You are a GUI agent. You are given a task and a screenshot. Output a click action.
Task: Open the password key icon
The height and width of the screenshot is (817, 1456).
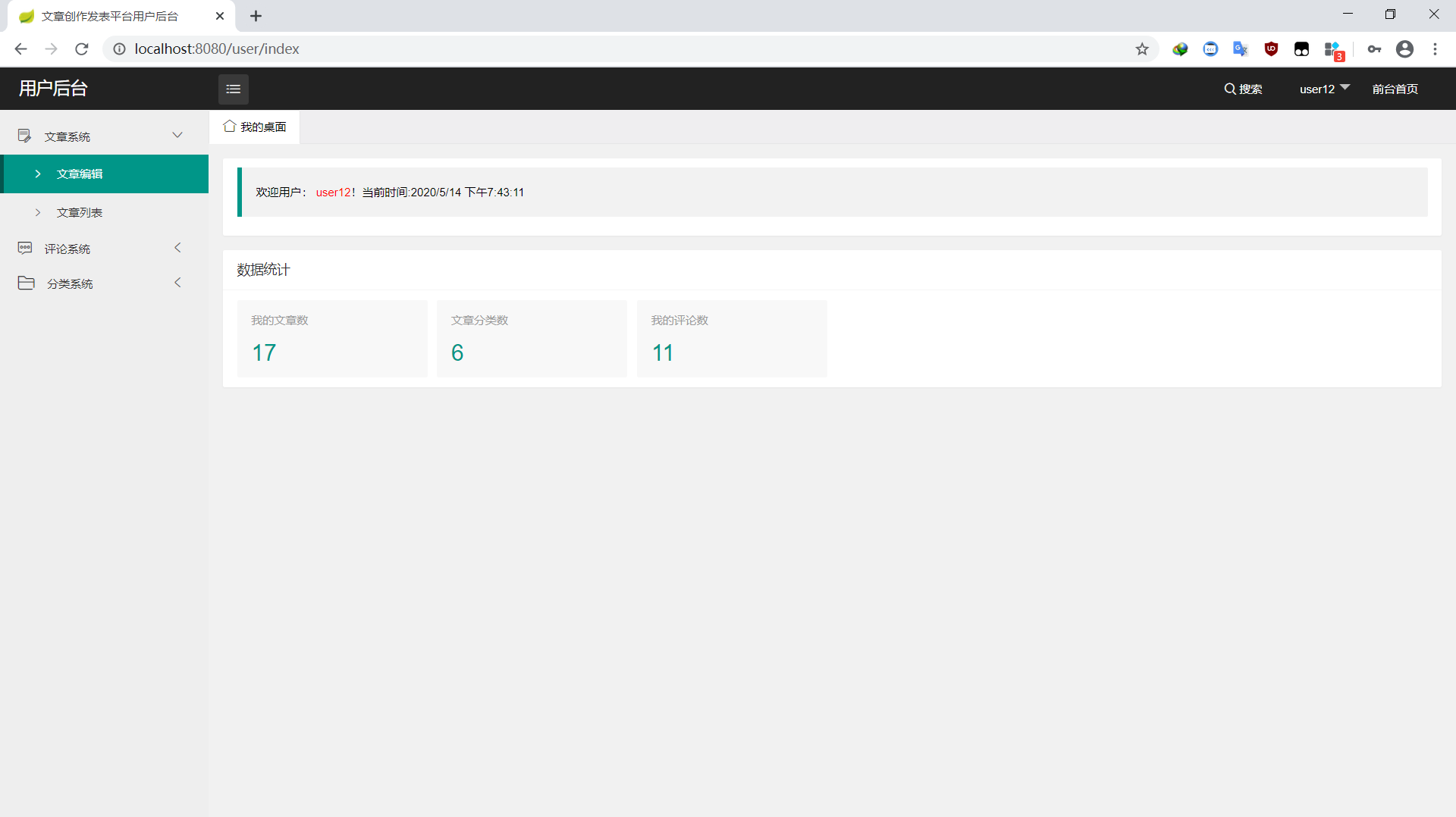pos(1374,49)
